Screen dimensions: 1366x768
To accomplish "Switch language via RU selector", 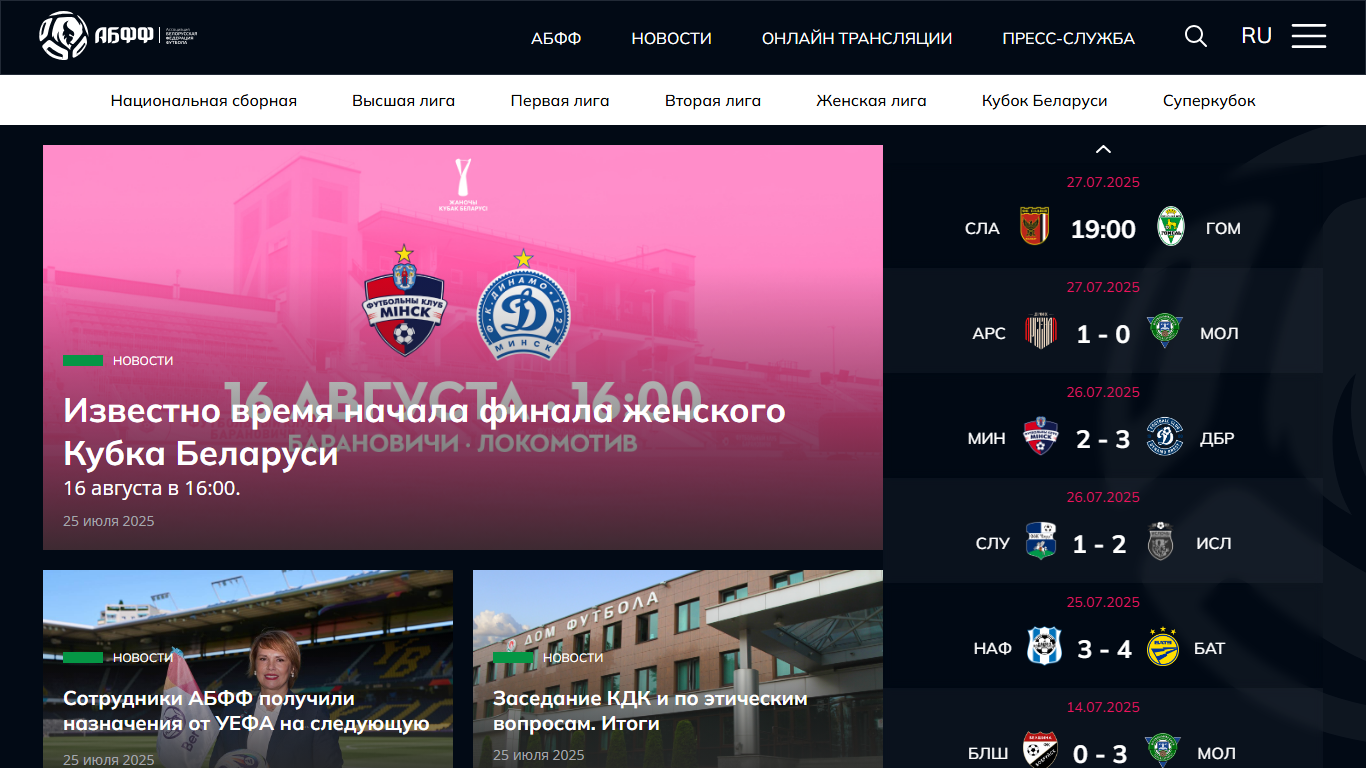I will point(1257,36).
